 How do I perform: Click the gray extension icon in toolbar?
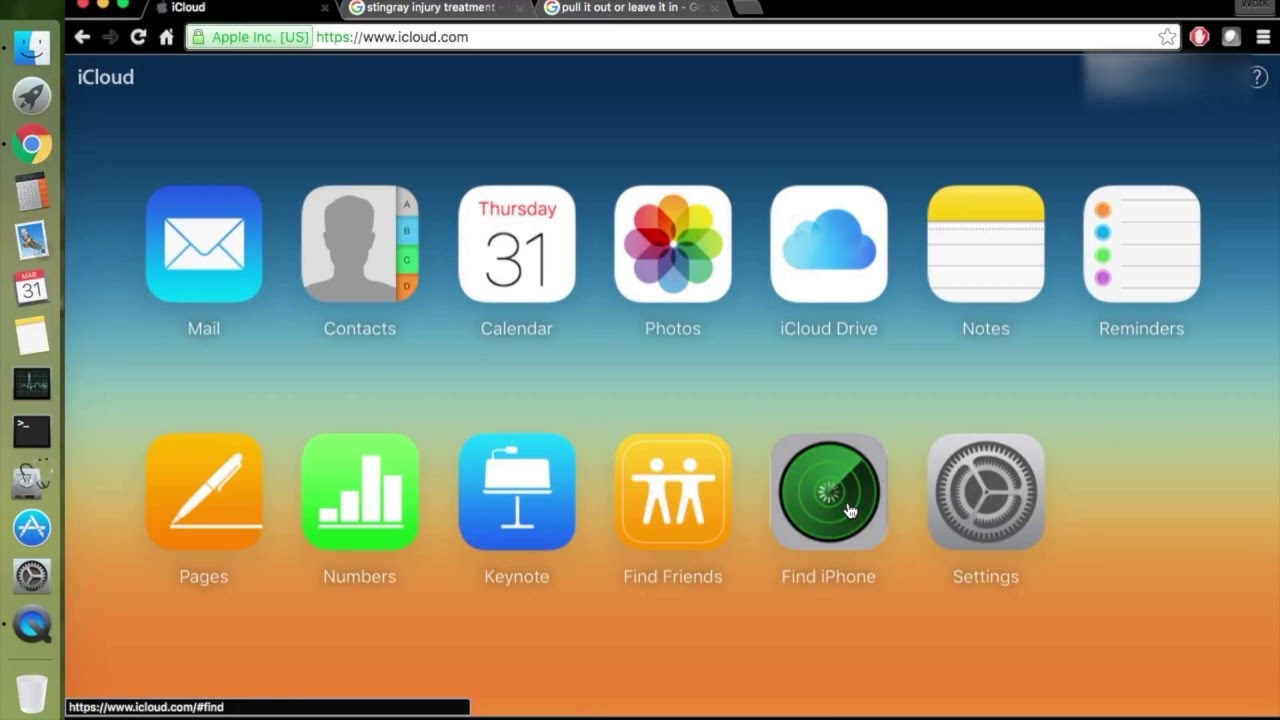pyautogui.click(x=1231, y=37)
